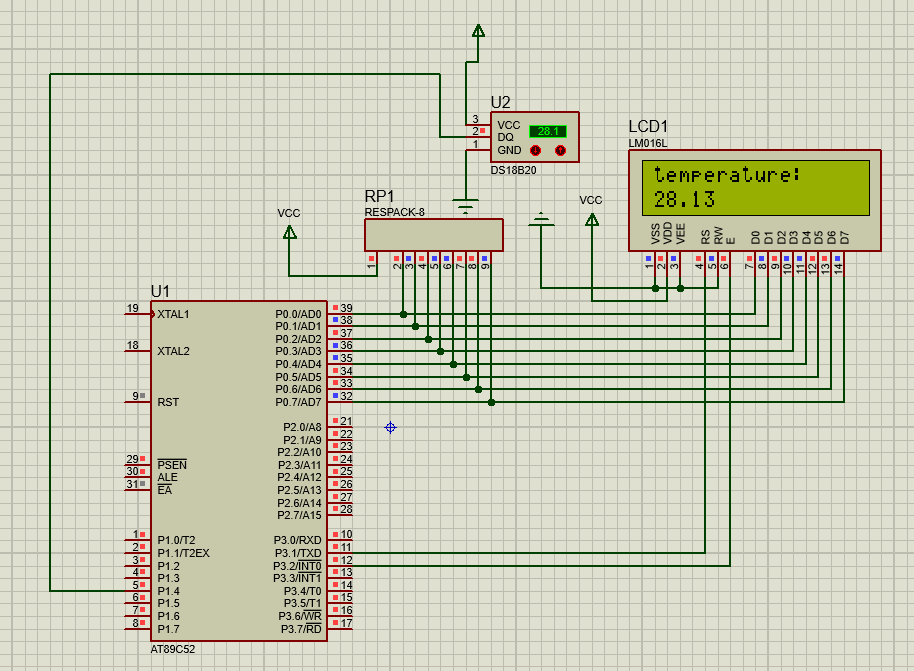Click the EA pin label on U1
The width and height of the screenshot is (914, 671).
[164, 490]
